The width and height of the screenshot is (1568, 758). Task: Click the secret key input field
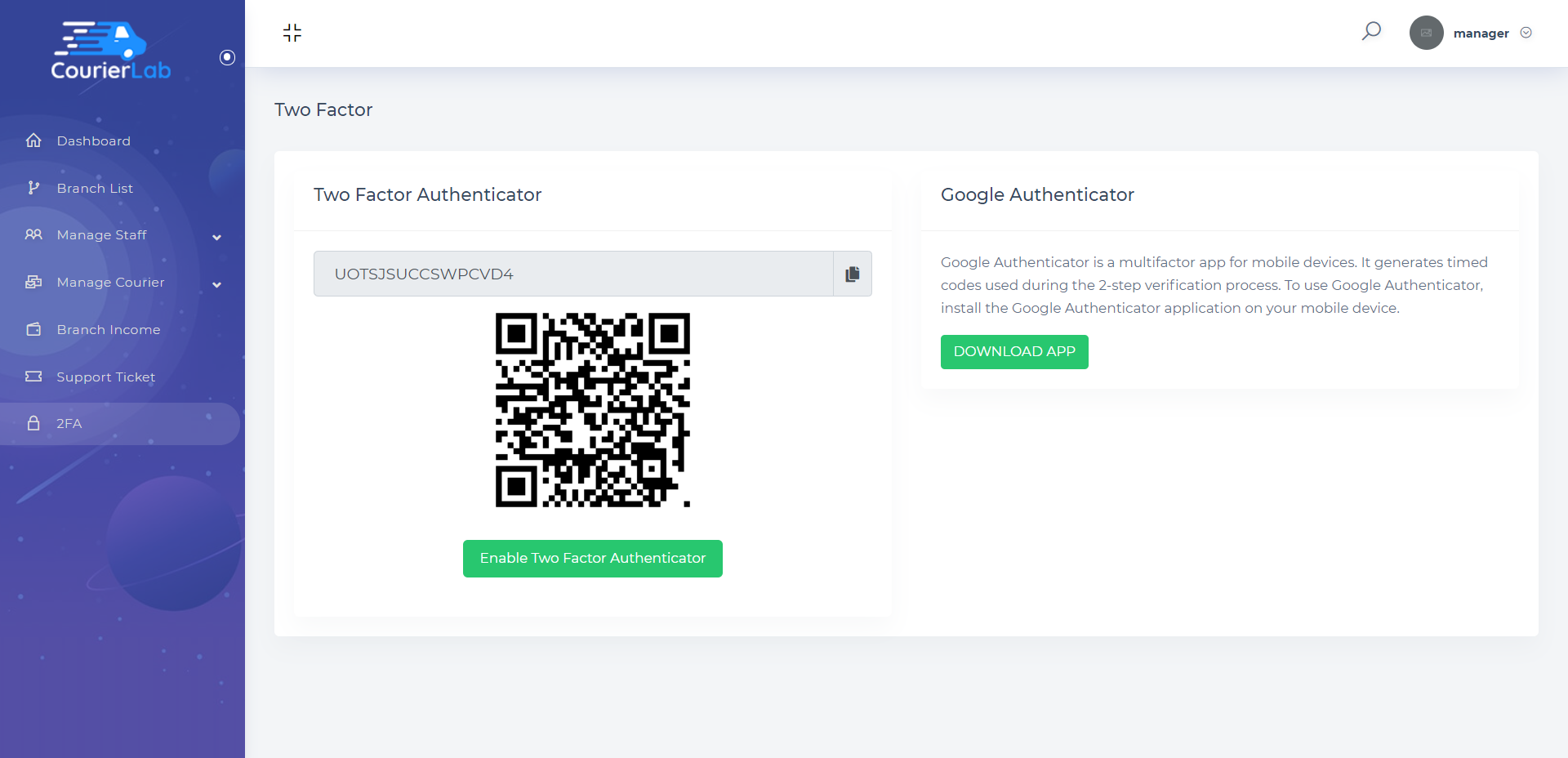[x=573, y=274]
